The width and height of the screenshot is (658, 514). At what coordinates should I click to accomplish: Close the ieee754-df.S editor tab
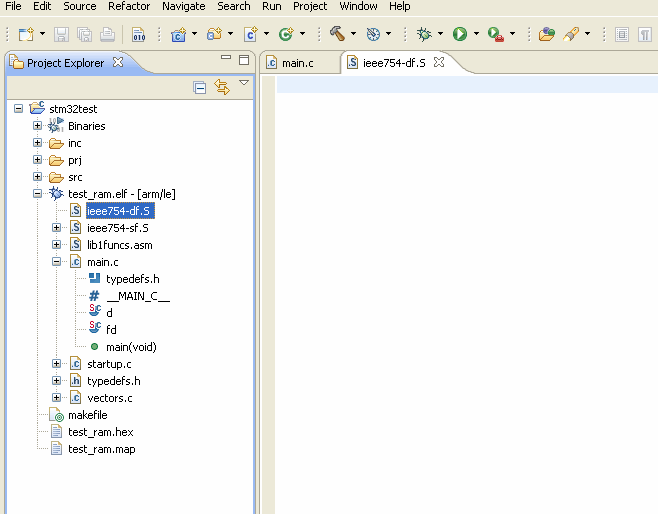[x=439, y=63]
